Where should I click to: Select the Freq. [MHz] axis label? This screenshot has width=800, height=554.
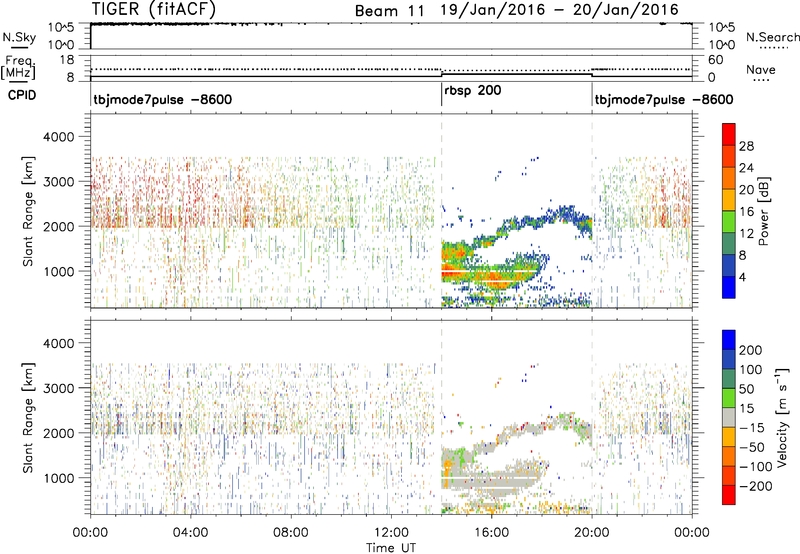coord(19,67)
